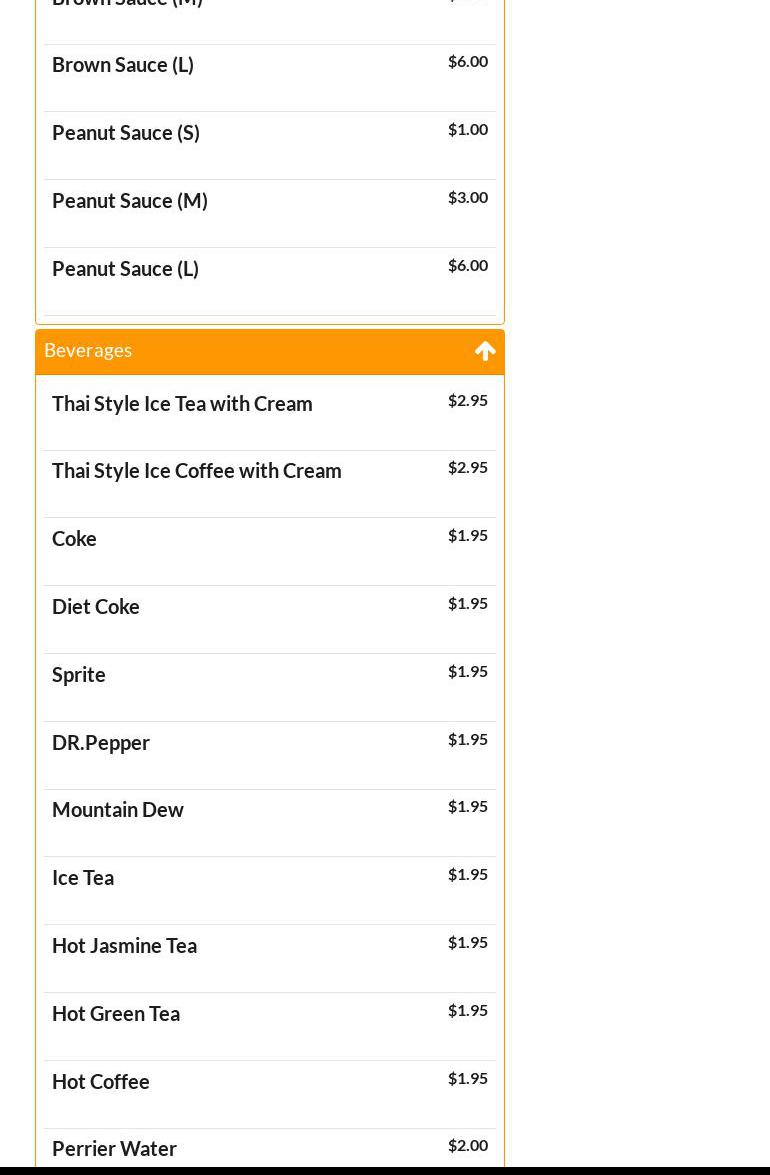This screenshot has width=770, height=1175.
Task: Click the $2.00 price of Perrier Water
Action: pos(468,1145)
